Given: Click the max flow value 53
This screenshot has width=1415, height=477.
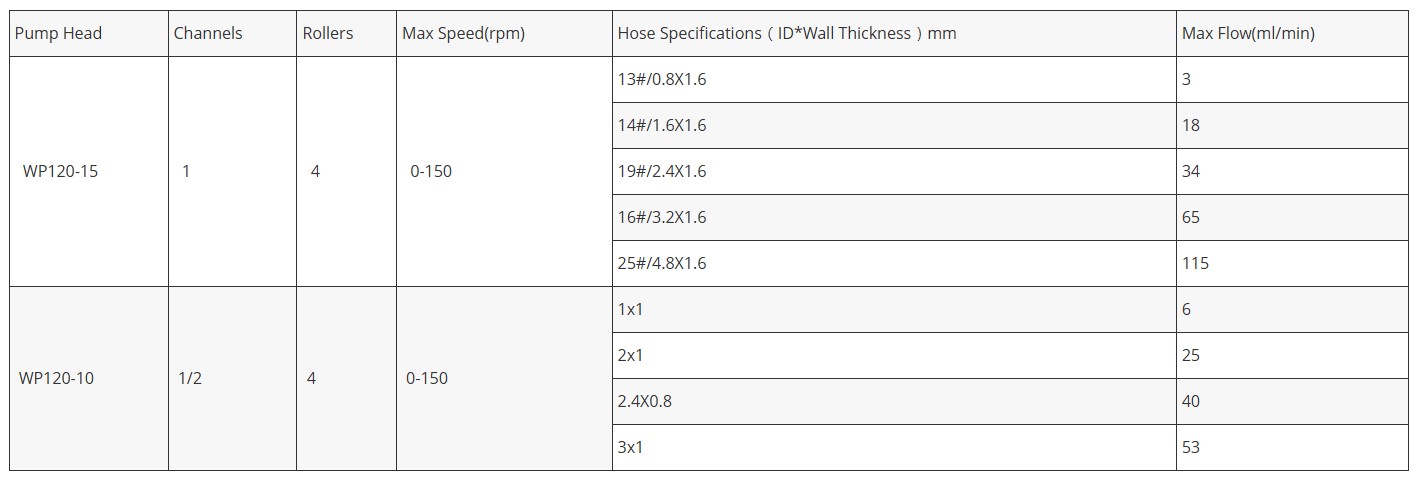Looking at the screenshot, I should (x=1191, y=447).
